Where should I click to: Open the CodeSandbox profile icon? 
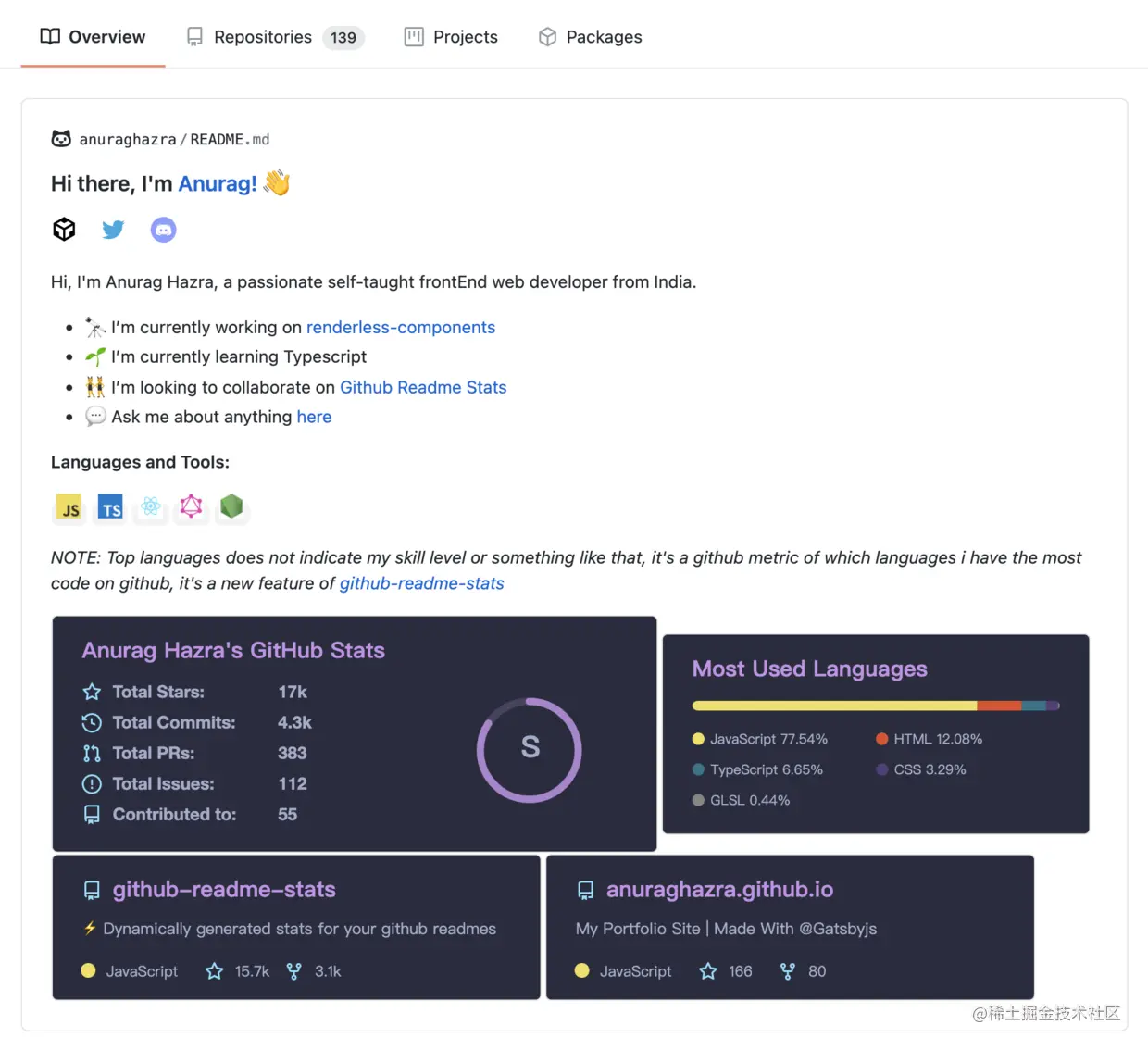(64, 229)
